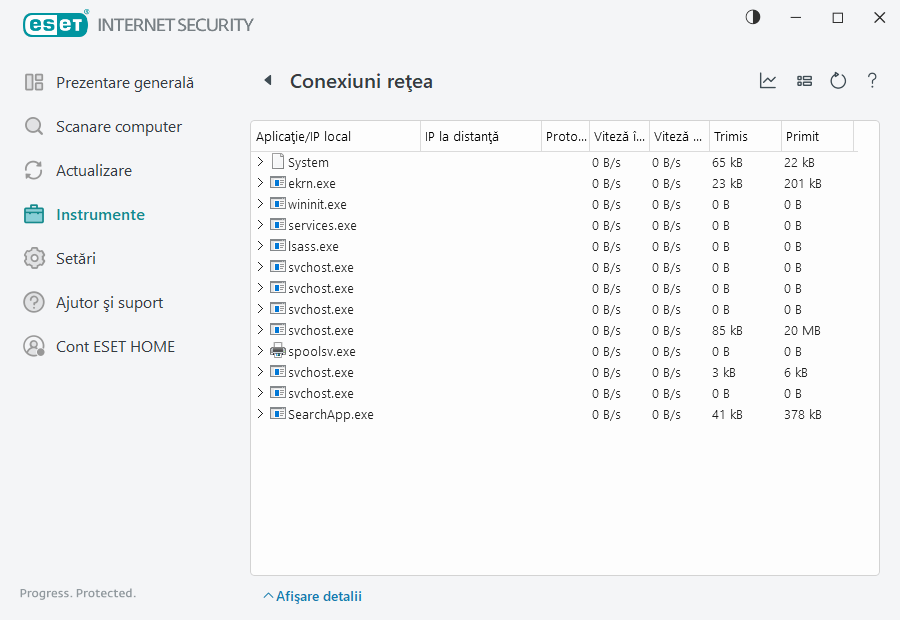Image resolution: width=900 pixels, height=620 pixels.
Task: Refresh the network connections list
Action: click(838, 81)
